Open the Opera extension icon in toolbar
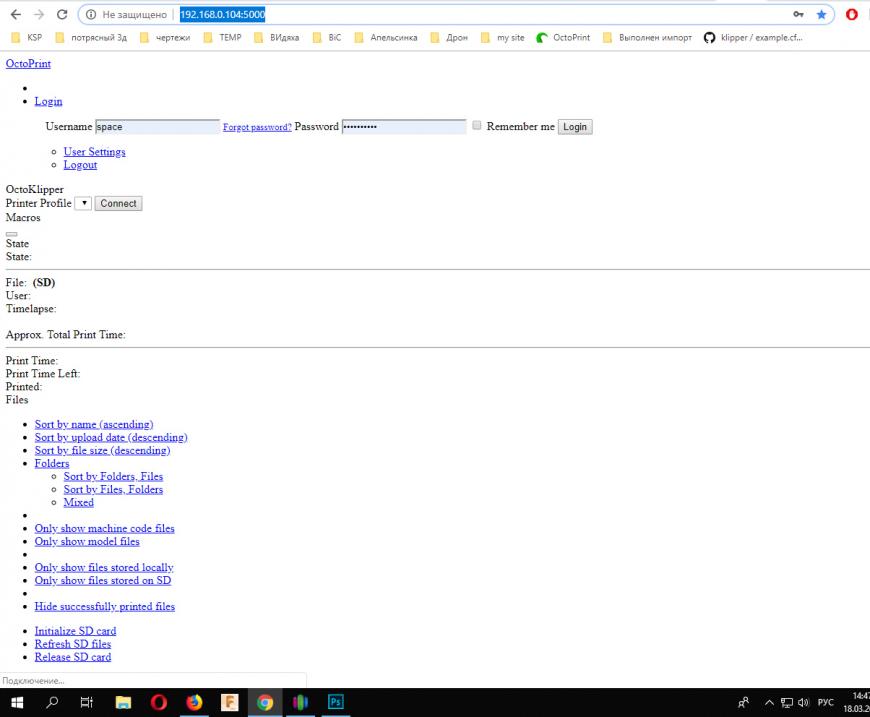Image resolution: width=870 pixels, height=717 pixels. point(851,14)
